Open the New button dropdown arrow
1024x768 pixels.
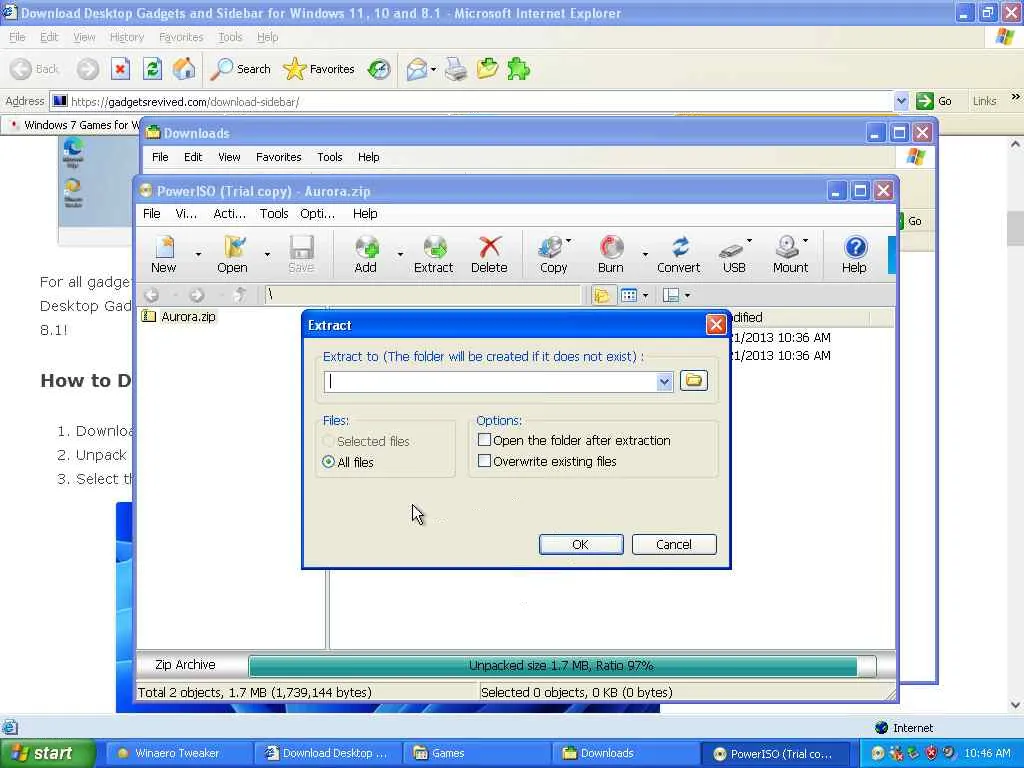(198, 254)
